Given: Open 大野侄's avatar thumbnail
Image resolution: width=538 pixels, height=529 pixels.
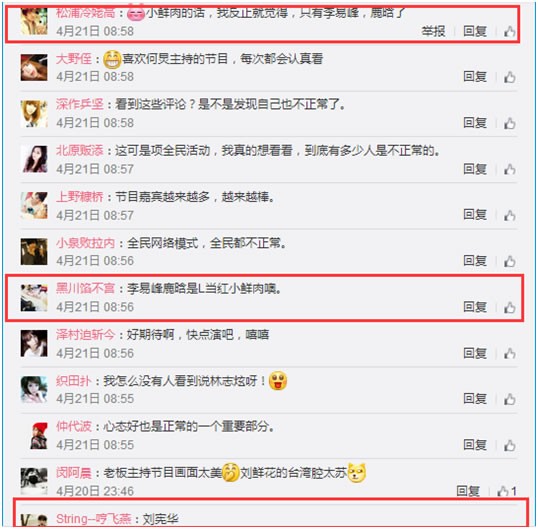Looking at the screenshot, I should click(34, 68).
